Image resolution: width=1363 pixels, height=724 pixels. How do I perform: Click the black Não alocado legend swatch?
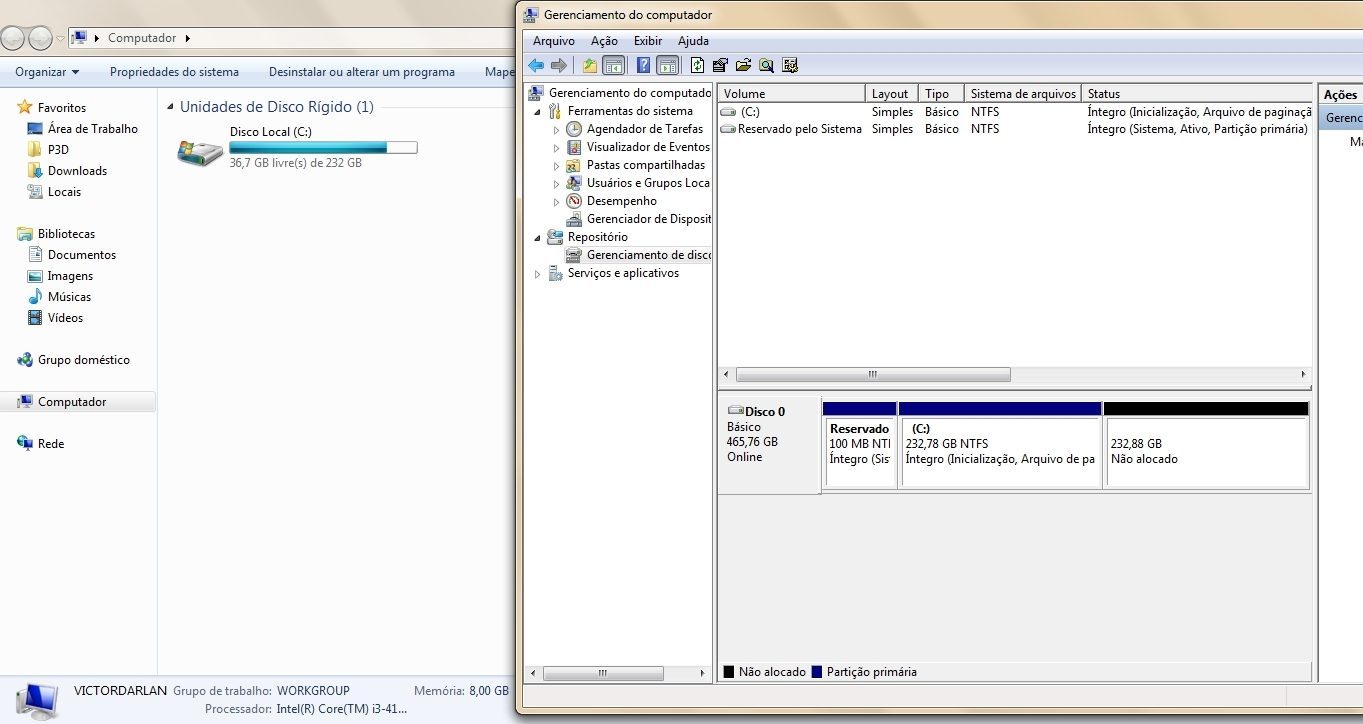click(729, 672)
